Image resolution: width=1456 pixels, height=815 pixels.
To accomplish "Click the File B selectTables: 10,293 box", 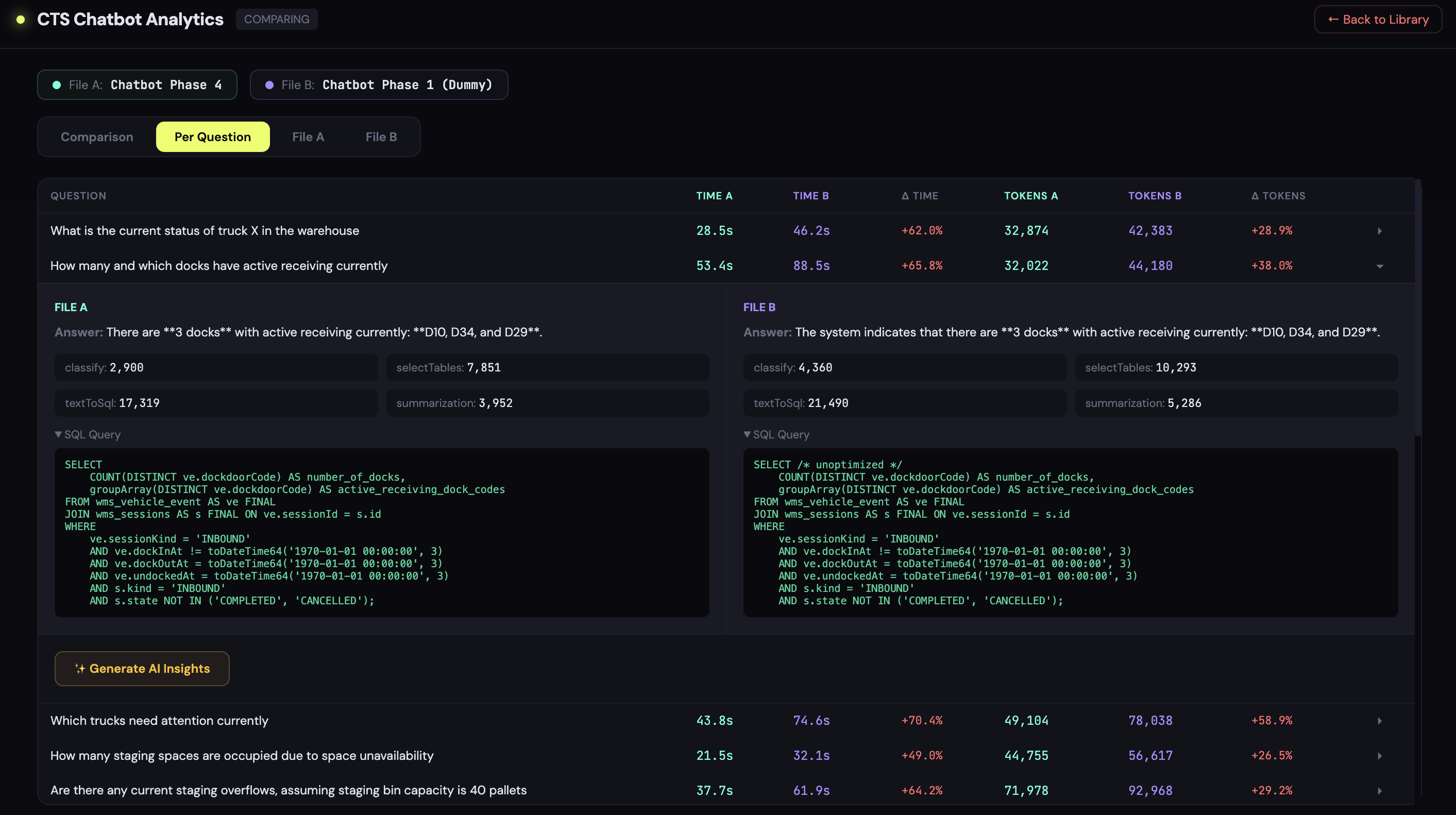I will click(x=1236, y=367).
